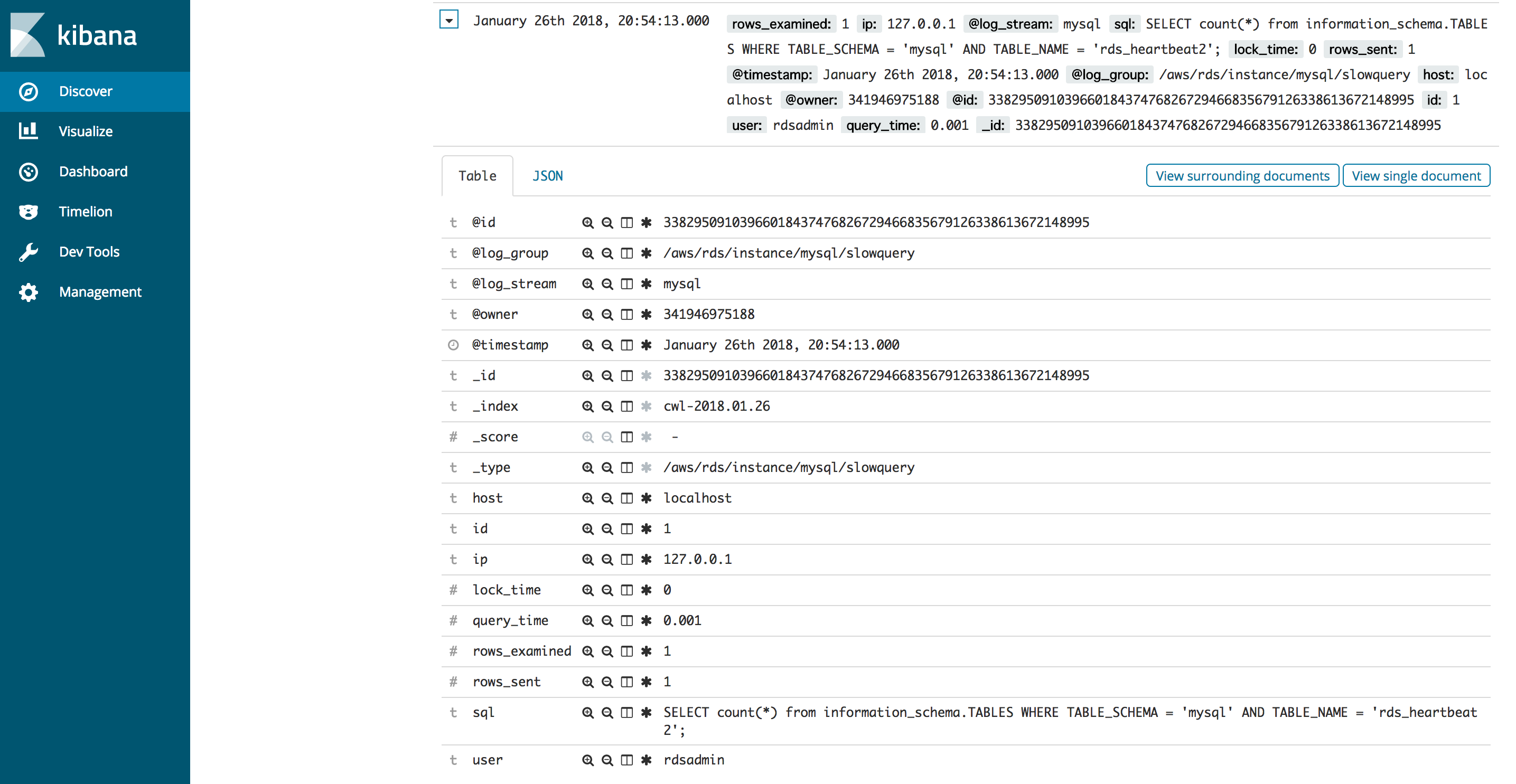Viewport: 1516px width, 784px height.
Task: Open Visualize in the sidebar
Action: (95, 131)
